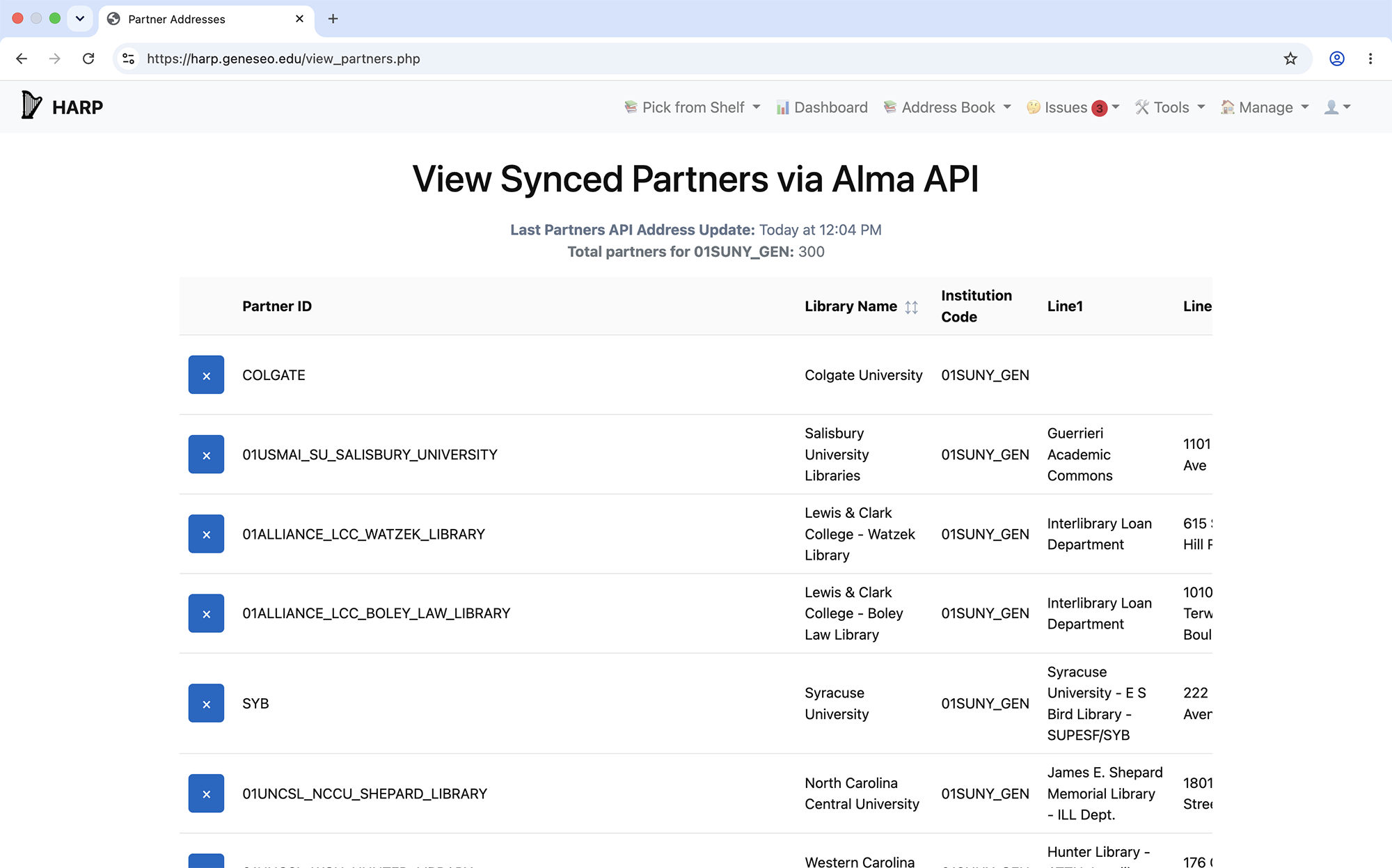The image size is (1392, 868).
Task: Open the Chrome profile menu
Action: (1337, 58)
